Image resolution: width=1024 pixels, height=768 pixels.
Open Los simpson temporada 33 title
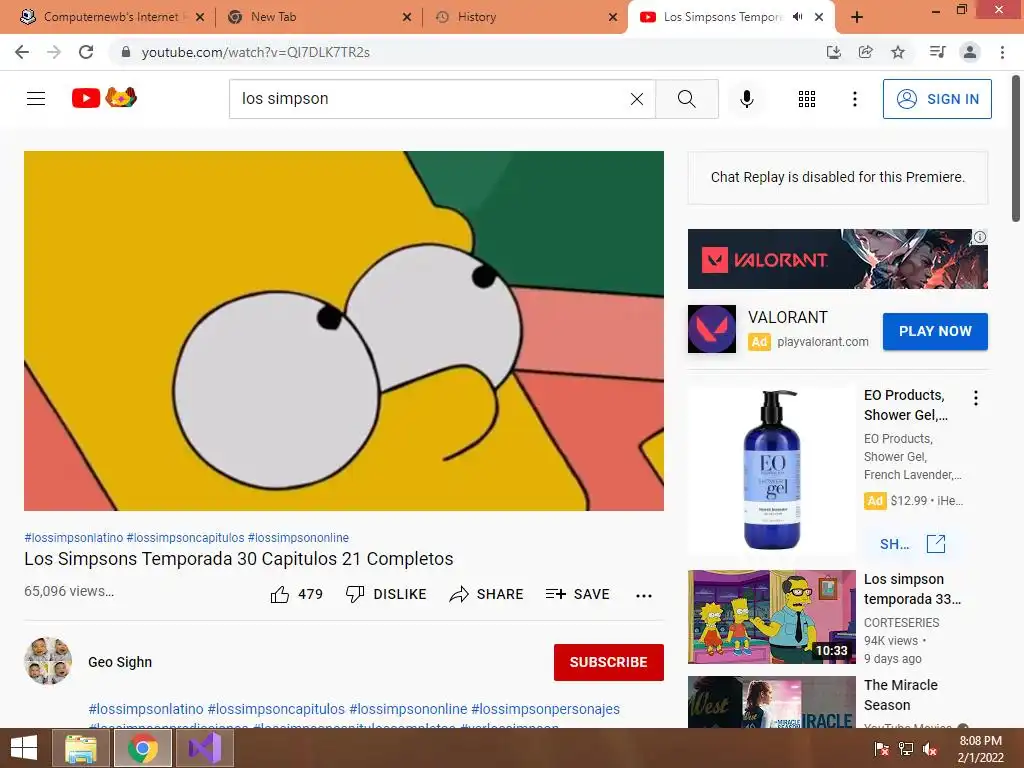click(x=912, y=589)
